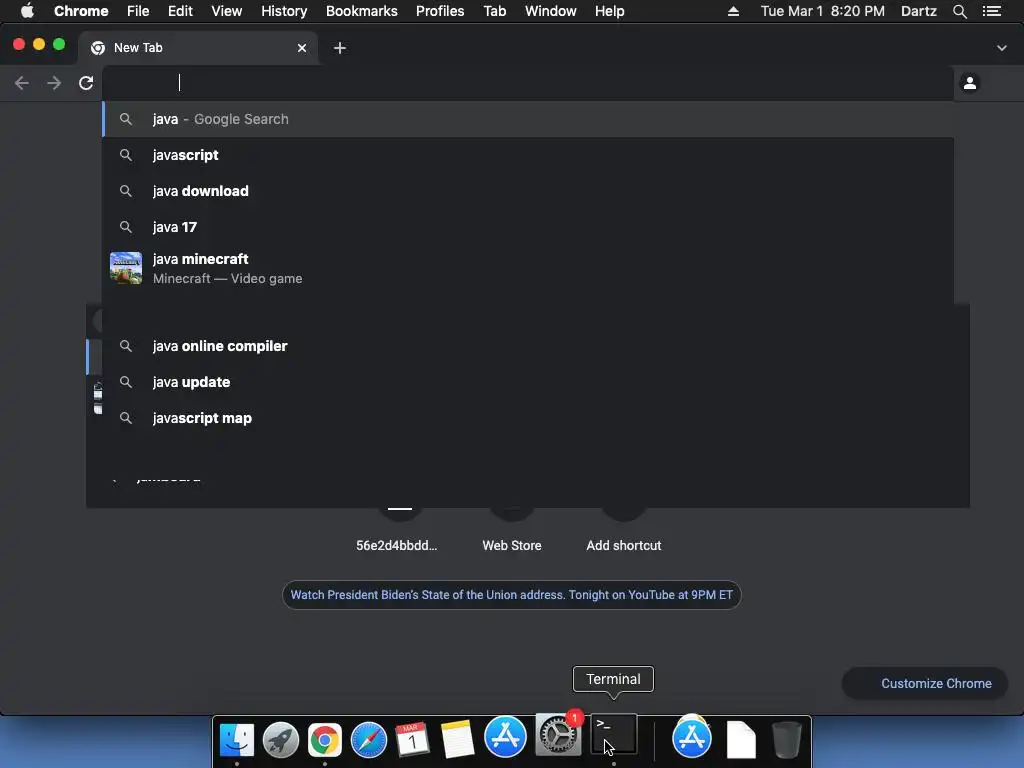Open Safari compass icon in dock
This screenshot has width=1024, height=768.
click(x=369, y=740)
